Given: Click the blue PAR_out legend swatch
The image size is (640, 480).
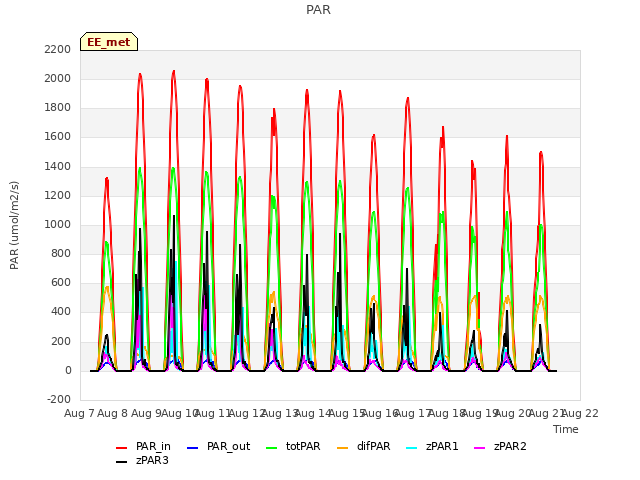Looking at the screenshot, I should pos(192,448).
